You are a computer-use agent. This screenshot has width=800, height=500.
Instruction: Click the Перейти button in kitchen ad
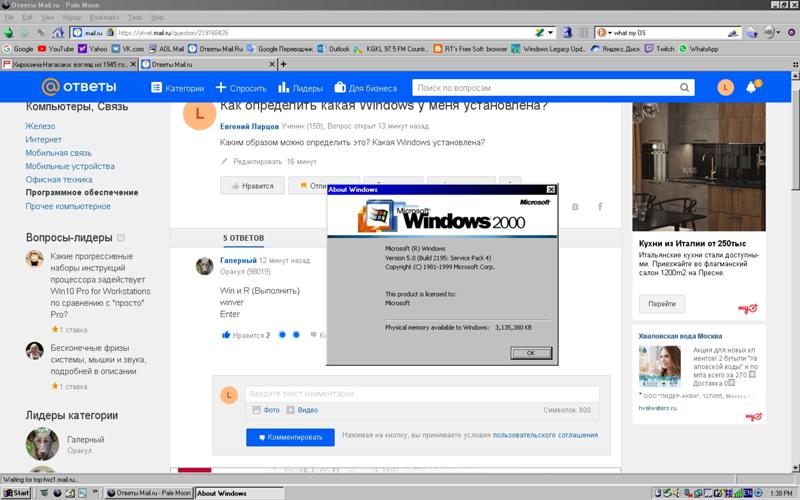pos(662,304)
